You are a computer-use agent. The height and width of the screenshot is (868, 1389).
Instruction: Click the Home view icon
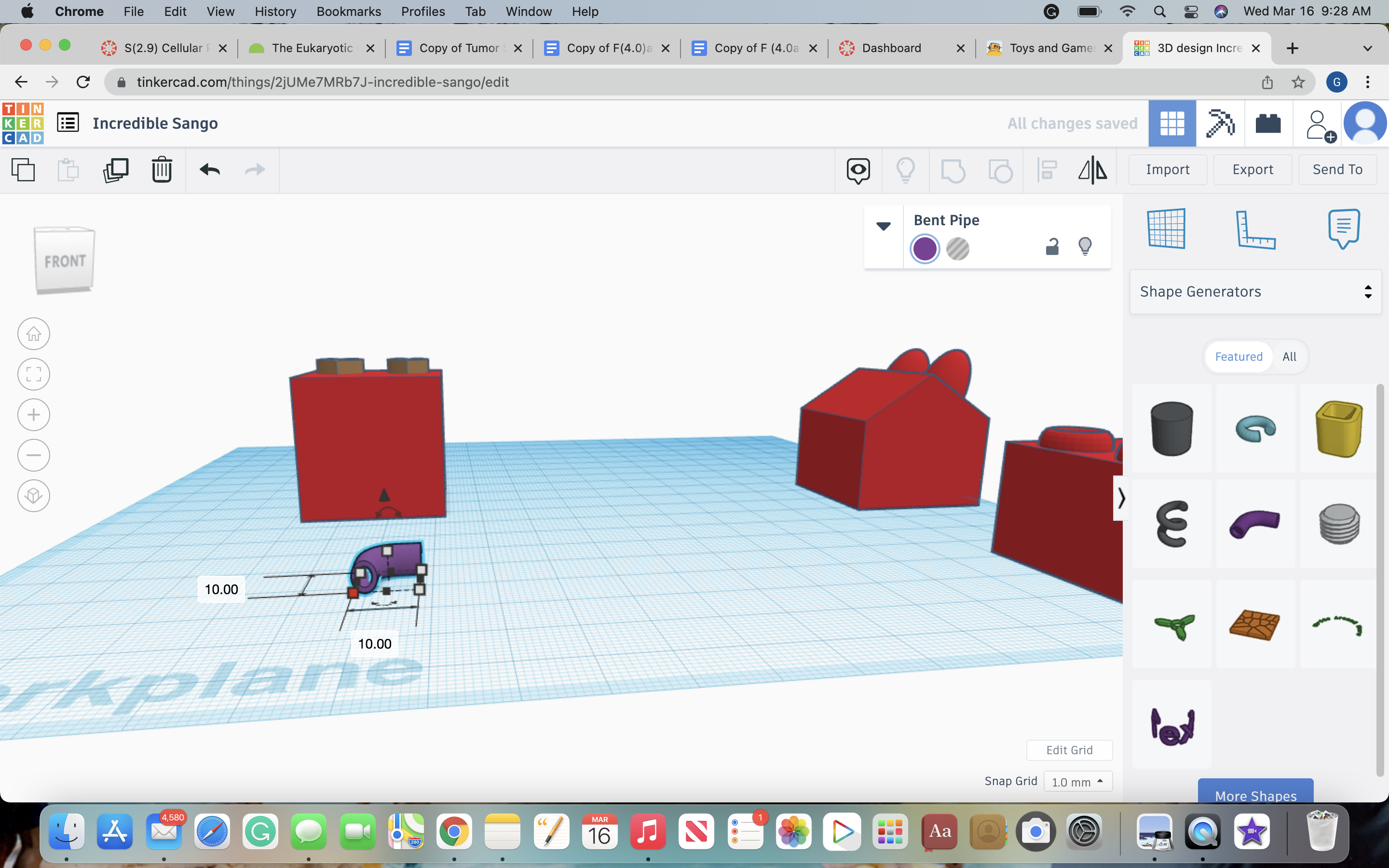[34, 334]
